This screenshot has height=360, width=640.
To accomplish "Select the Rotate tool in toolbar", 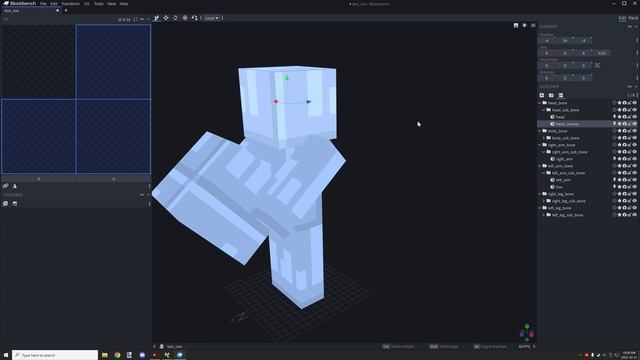I will pyautogui.click(x=176, y=18).
